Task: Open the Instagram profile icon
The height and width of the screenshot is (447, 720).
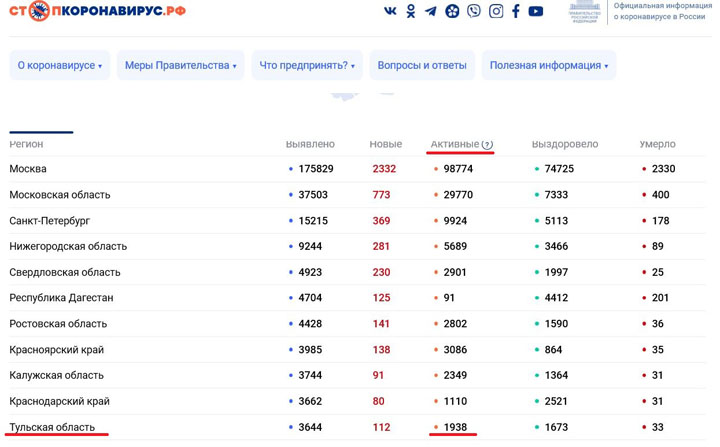Action: click(495, 11)
